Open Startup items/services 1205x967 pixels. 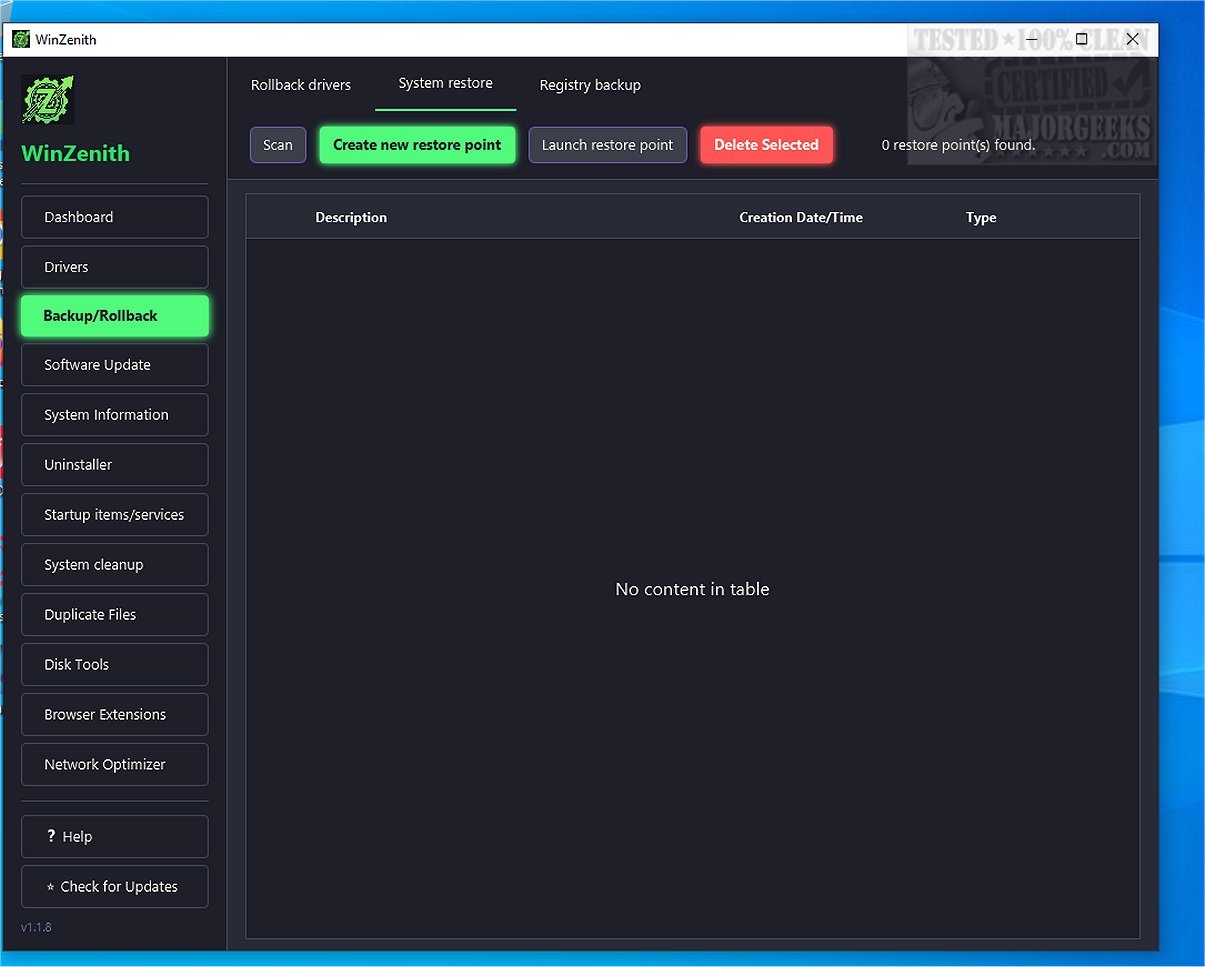(x=115, y=515)
